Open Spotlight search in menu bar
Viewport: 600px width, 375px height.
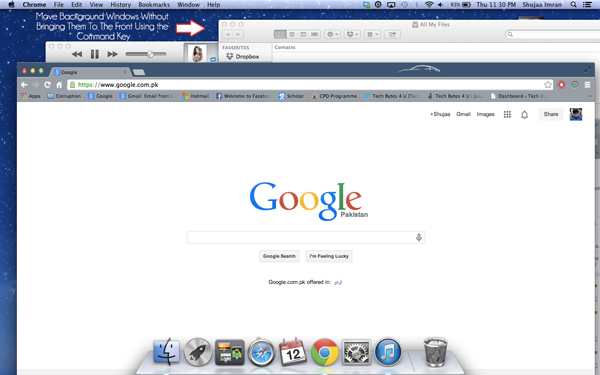[x=573, y=5]
